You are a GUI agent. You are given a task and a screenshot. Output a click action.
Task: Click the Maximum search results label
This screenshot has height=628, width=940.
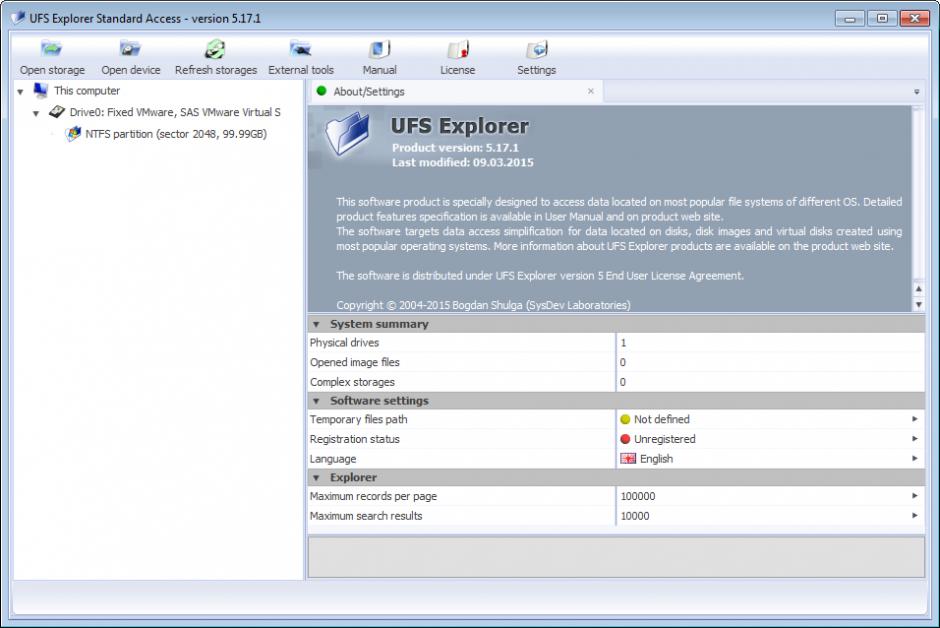(366, 516)
